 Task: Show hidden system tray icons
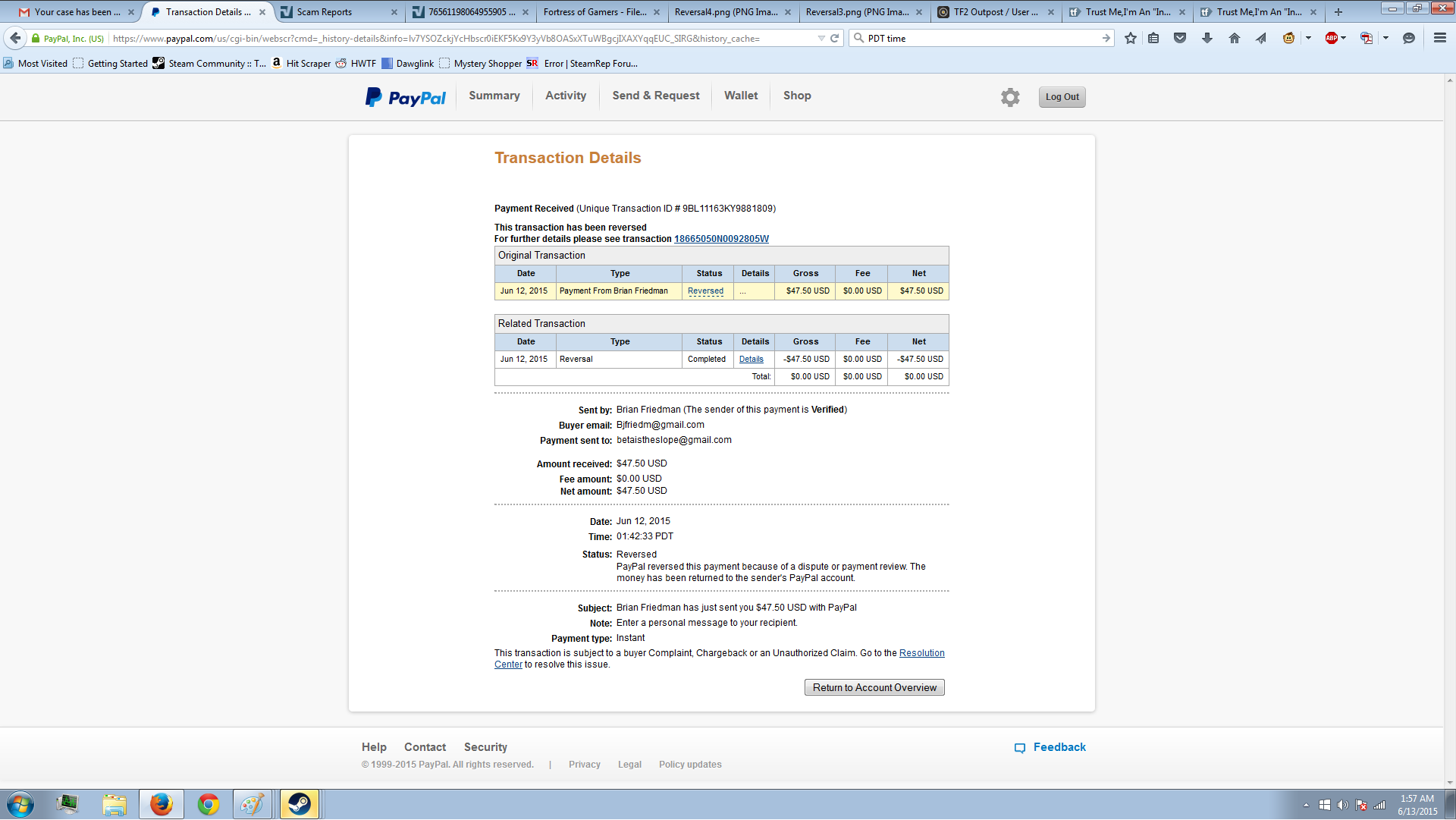point(1306,805)
